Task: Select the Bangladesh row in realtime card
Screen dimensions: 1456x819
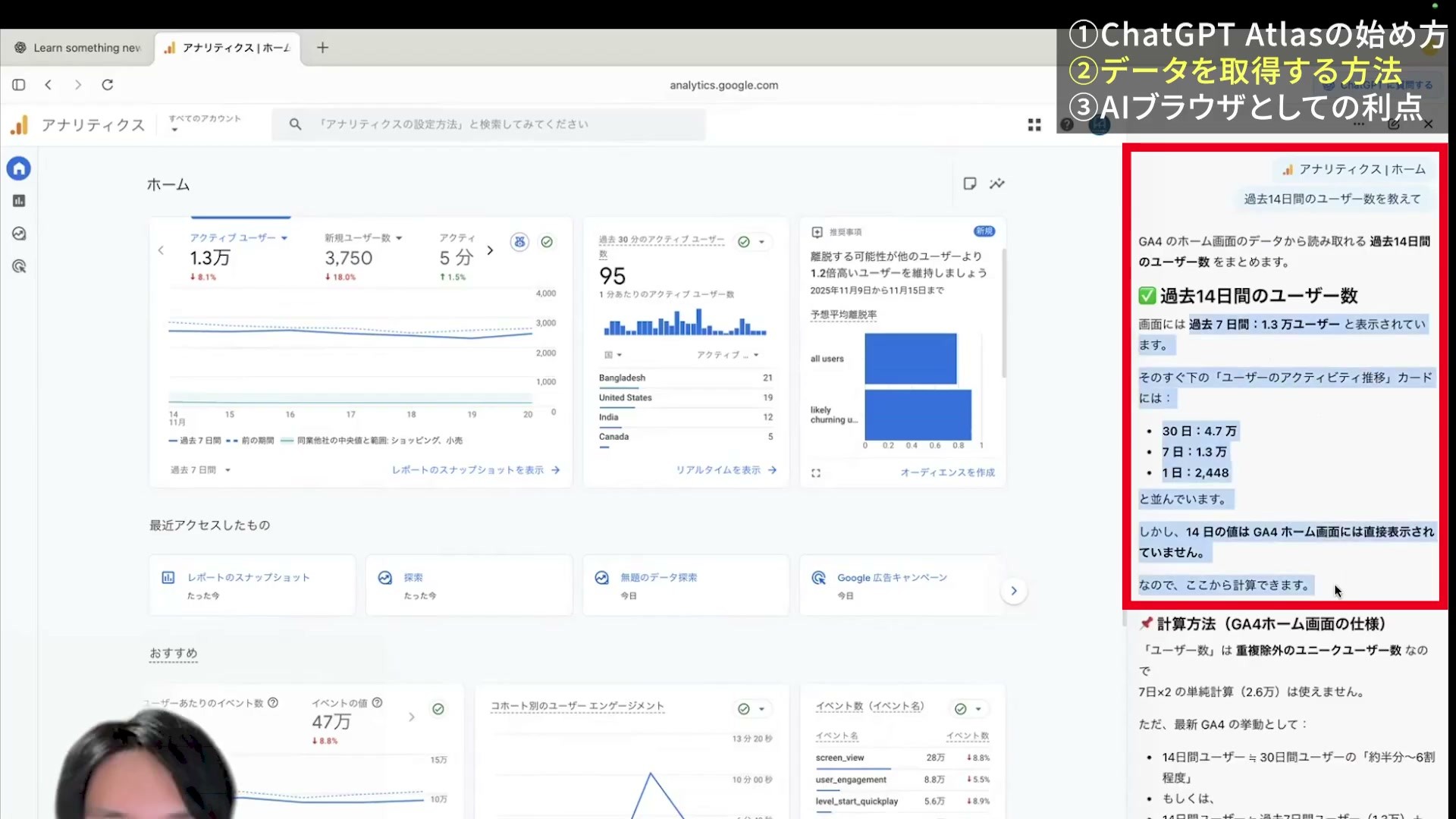Action: point(686,378)
